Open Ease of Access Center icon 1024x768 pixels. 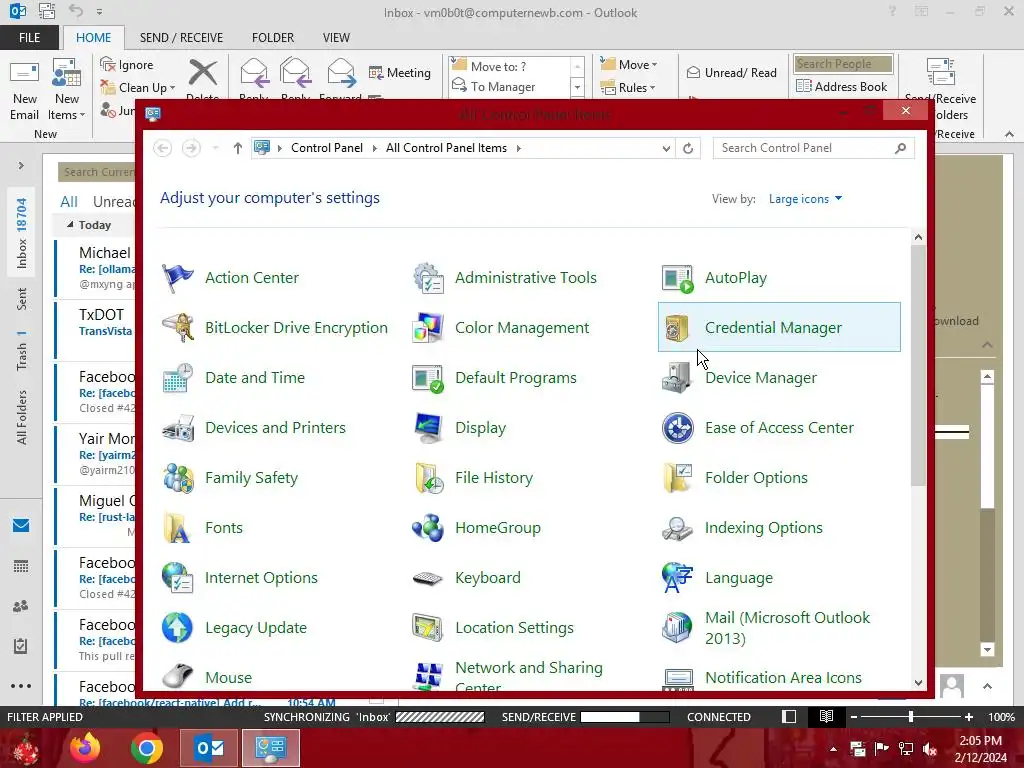(678, 428)
